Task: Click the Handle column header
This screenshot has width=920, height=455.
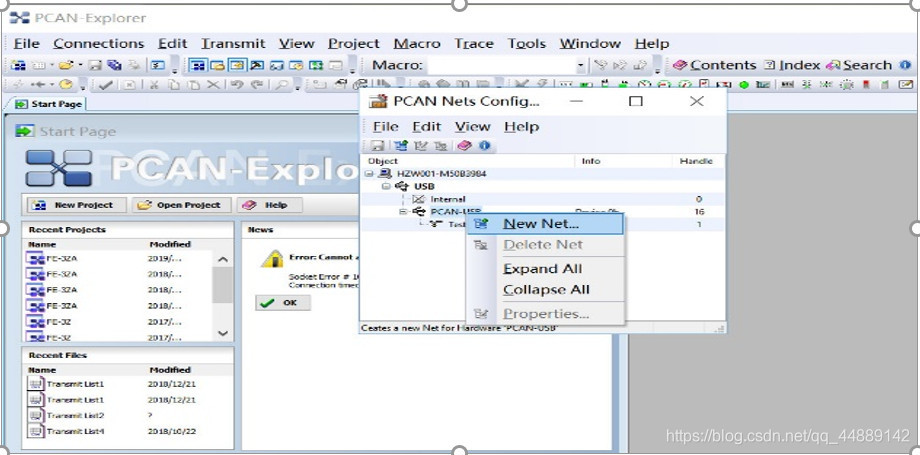Action: [697, 161]
